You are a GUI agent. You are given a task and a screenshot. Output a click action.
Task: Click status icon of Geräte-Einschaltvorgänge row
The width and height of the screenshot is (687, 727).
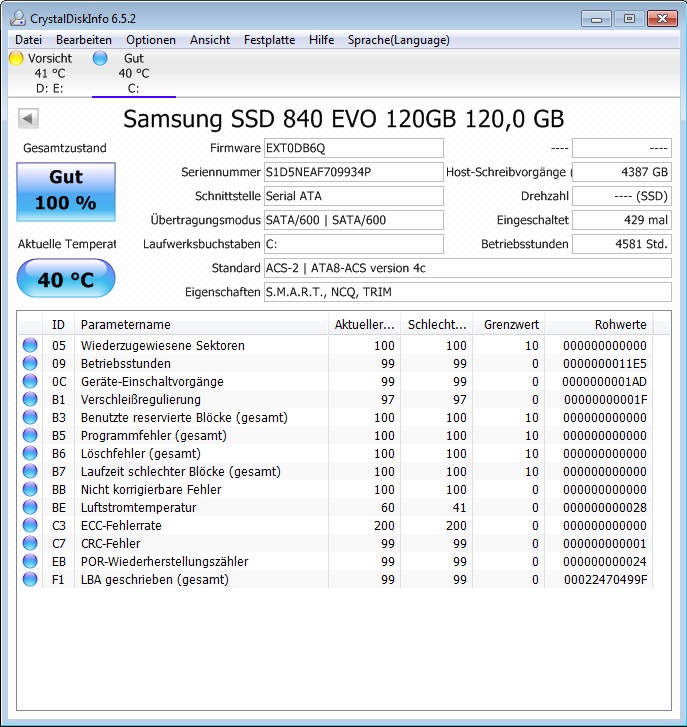(x=30, y=382)
